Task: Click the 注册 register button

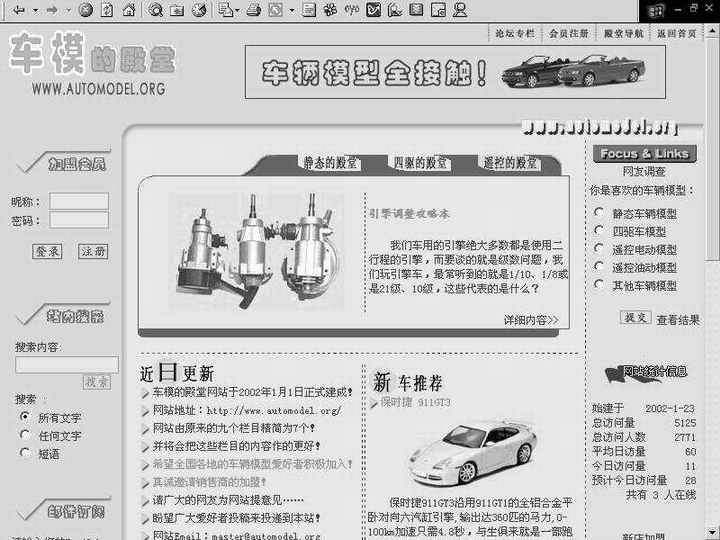Action: [93, 251]
